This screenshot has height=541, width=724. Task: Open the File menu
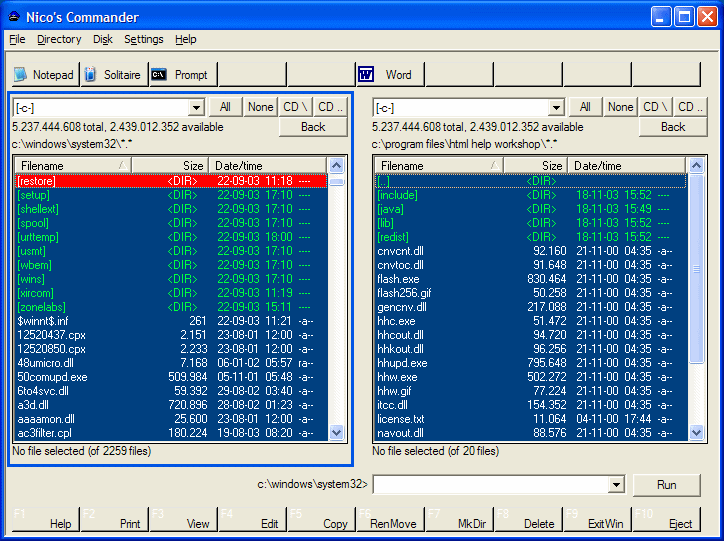click(17, 39)
